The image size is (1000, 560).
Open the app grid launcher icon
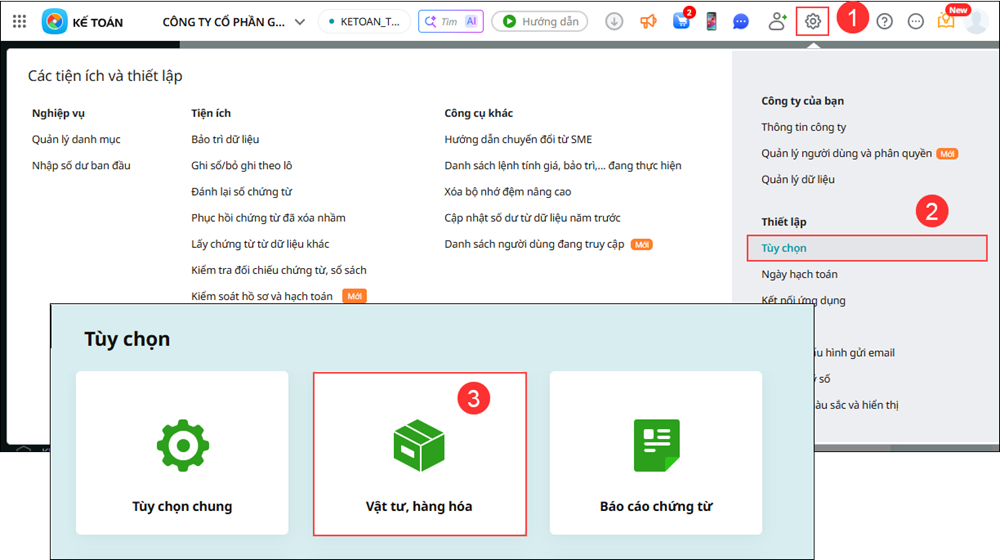click(19, 21)
